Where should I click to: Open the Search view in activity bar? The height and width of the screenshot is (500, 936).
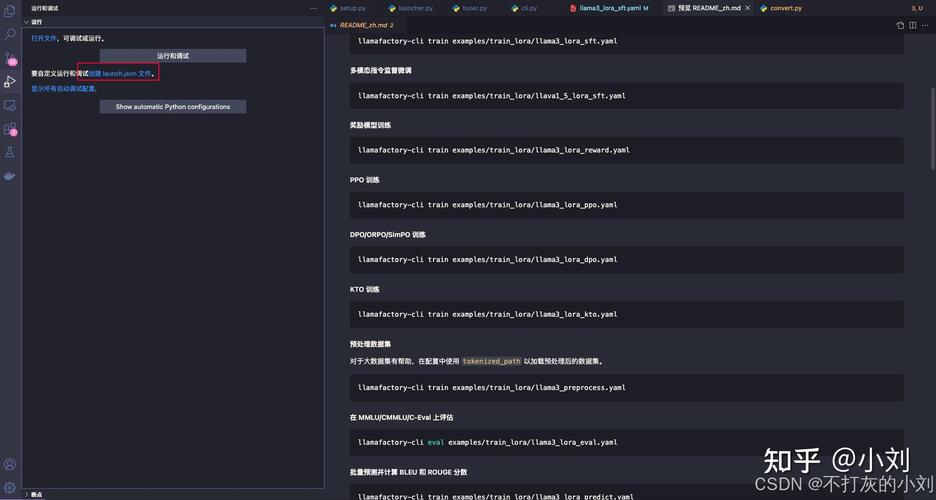(10, 34)
